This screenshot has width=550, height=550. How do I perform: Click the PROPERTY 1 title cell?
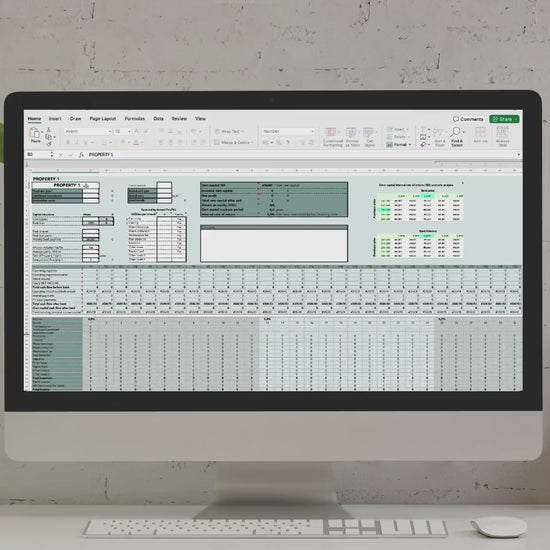pyautogui.click(x=65, y=185)
